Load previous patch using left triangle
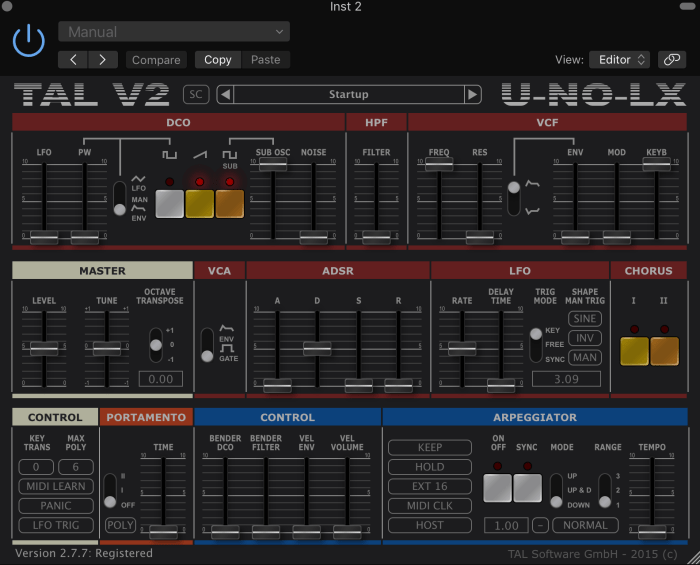 tap(226, 95)
